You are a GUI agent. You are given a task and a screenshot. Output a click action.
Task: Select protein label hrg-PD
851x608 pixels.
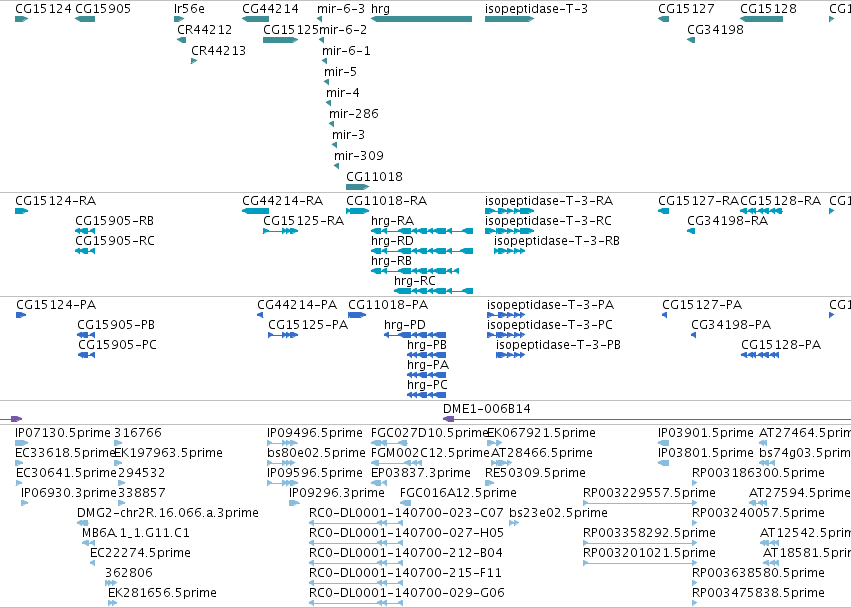405,325
